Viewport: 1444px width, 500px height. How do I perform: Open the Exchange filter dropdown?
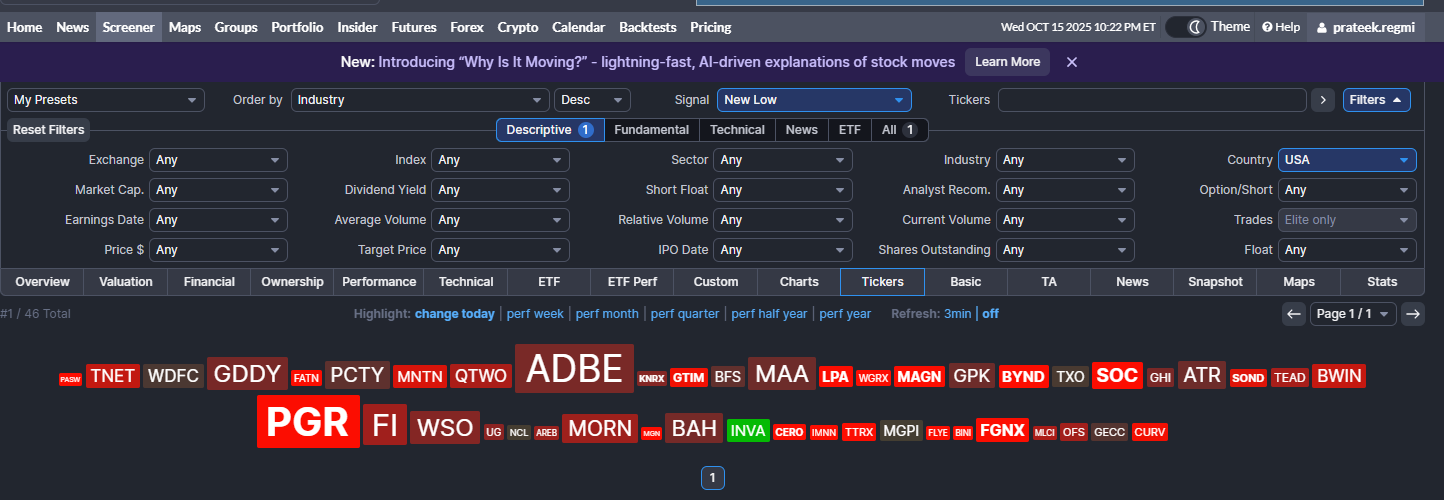point(218,160)
